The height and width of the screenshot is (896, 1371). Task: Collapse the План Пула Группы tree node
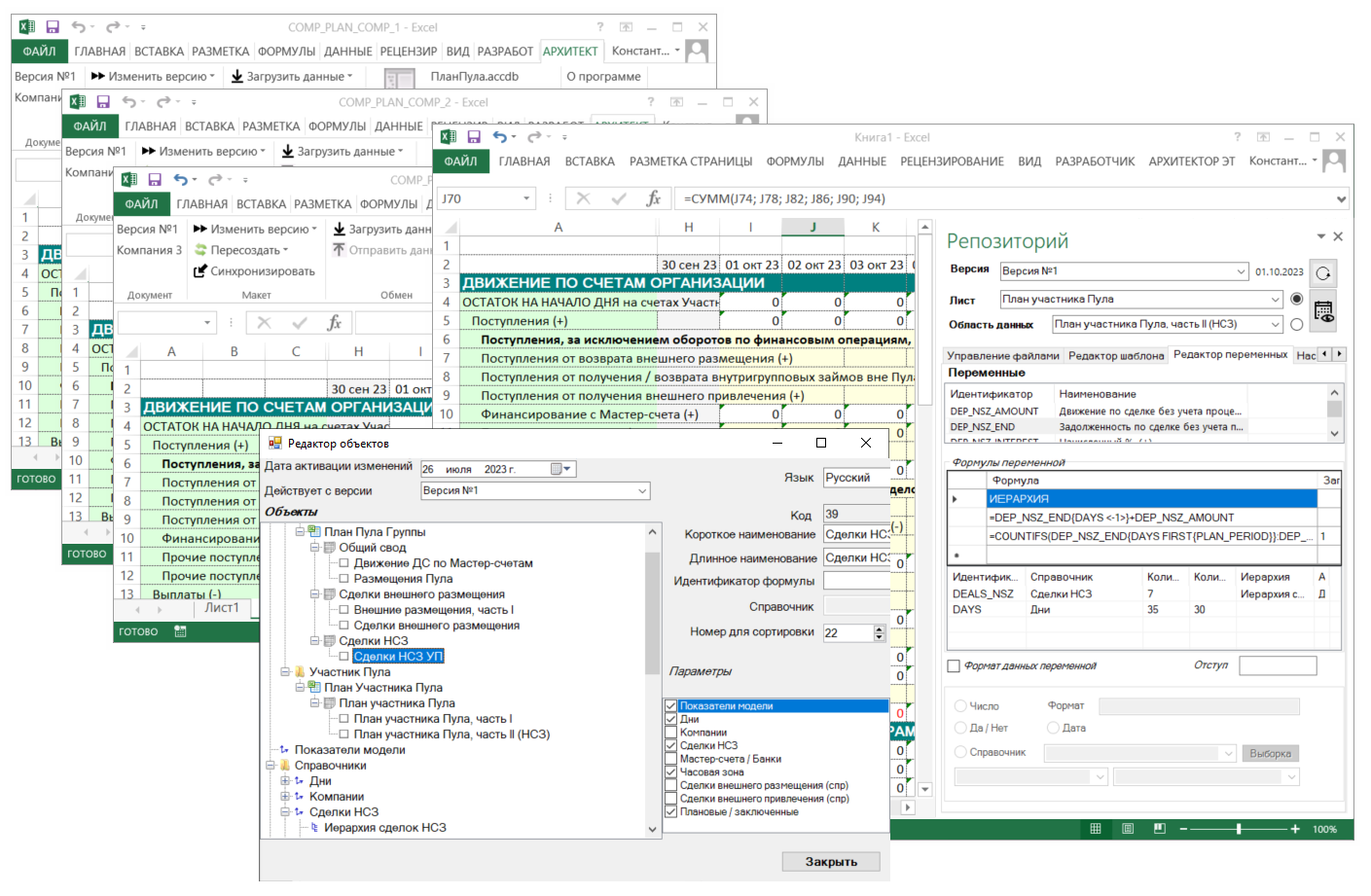pyautogui.click(x=300, y=532)
